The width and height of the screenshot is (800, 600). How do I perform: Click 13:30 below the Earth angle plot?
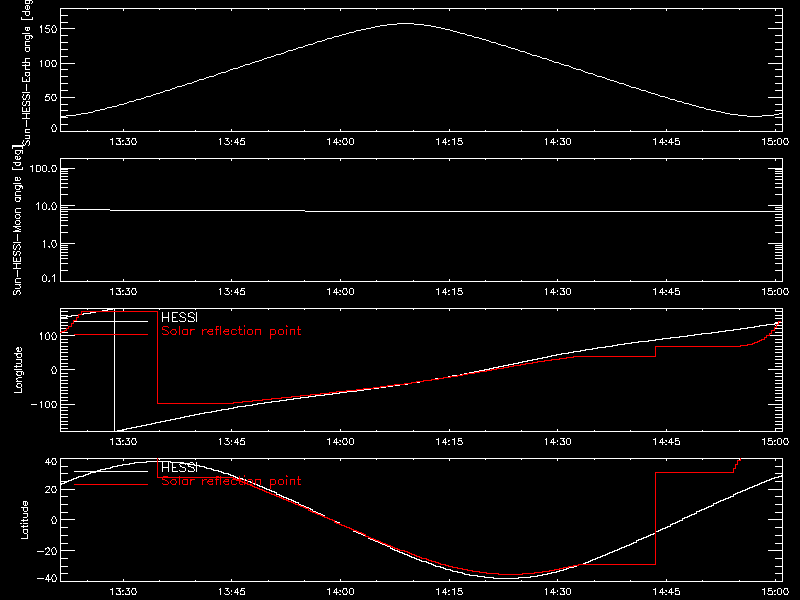coord(123,141)
